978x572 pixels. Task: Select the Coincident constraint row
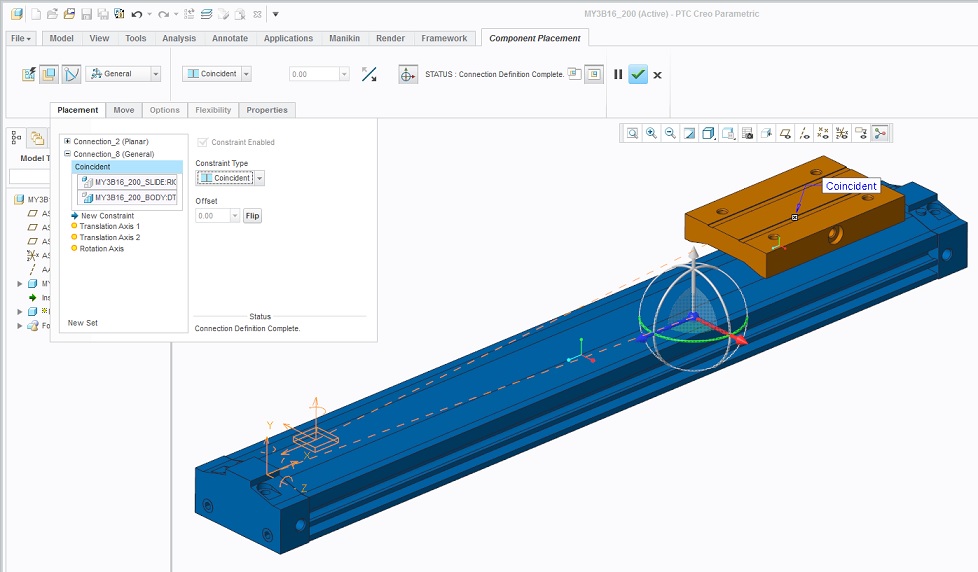(127, 167)
